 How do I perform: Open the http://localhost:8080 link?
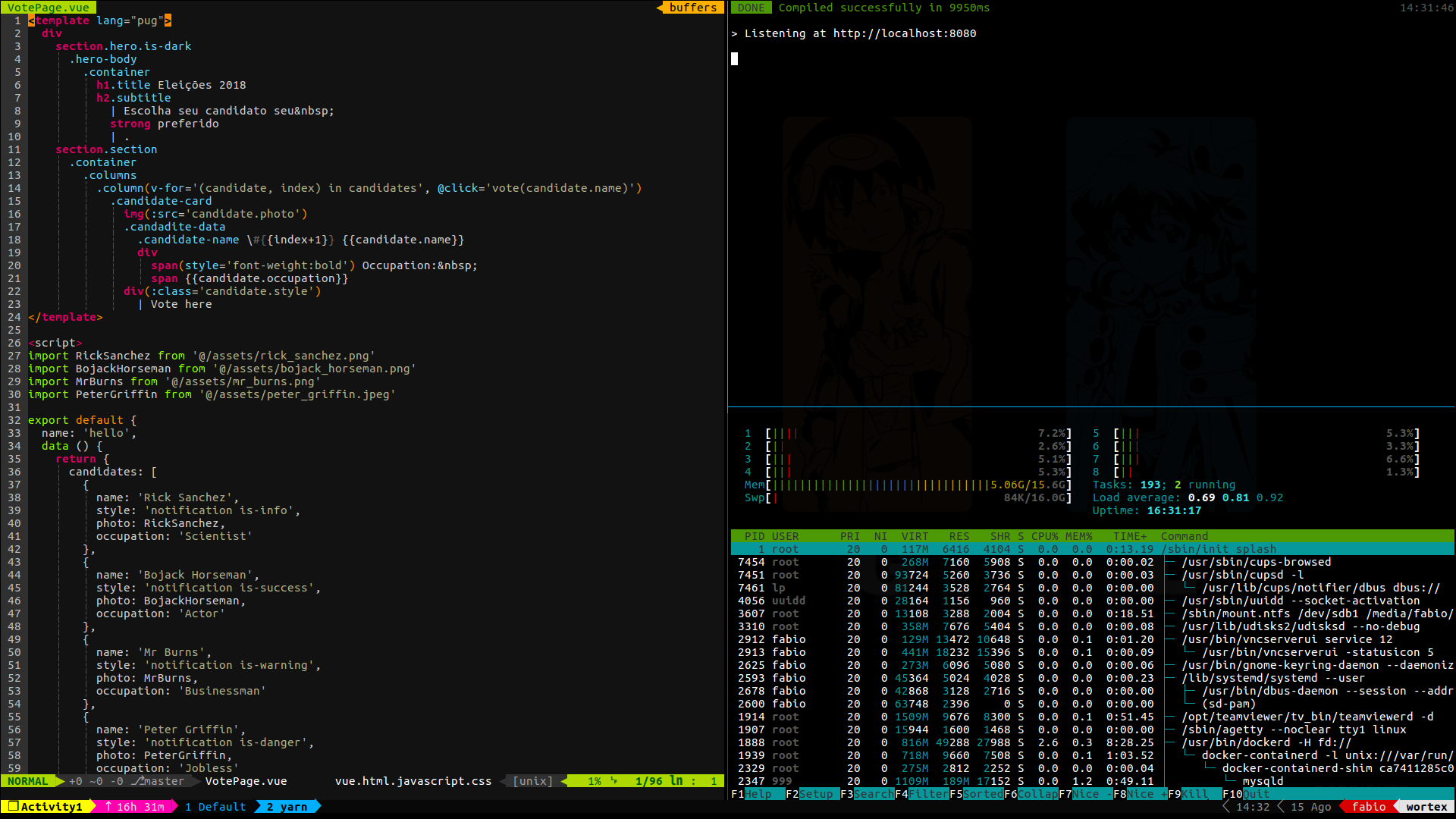coord(904,33)
